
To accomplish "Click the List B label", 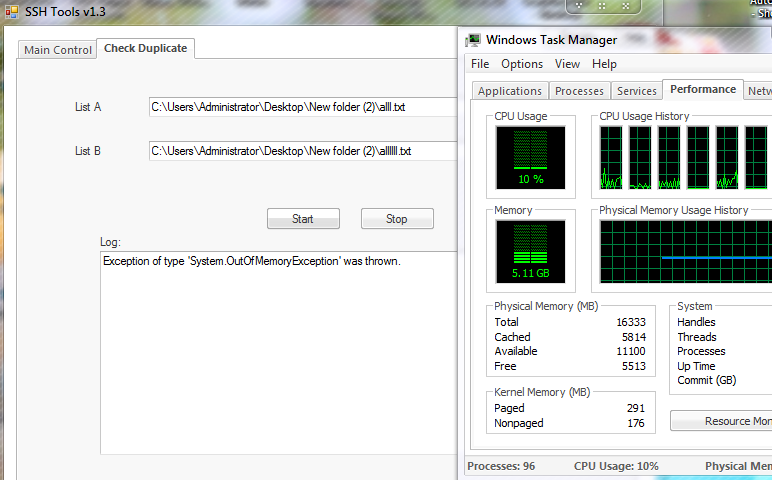I will (88, 151).
